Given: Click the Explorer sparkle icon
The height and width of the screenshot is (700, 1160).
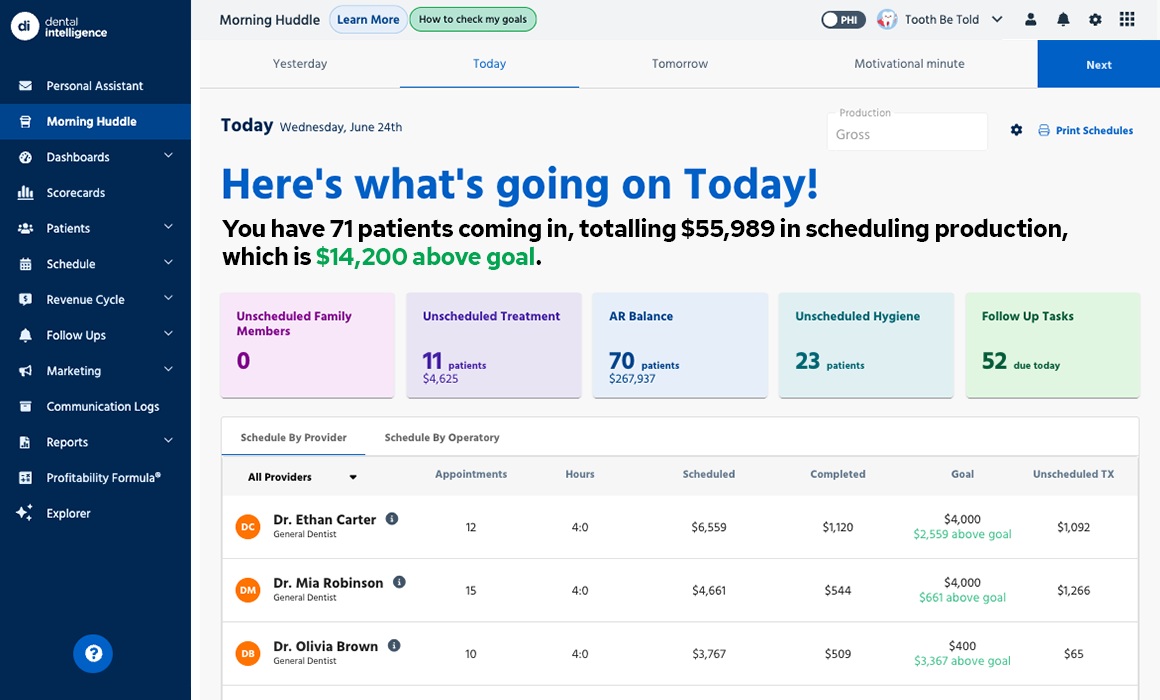Looking at the screenshot, I should click(24, 513).
